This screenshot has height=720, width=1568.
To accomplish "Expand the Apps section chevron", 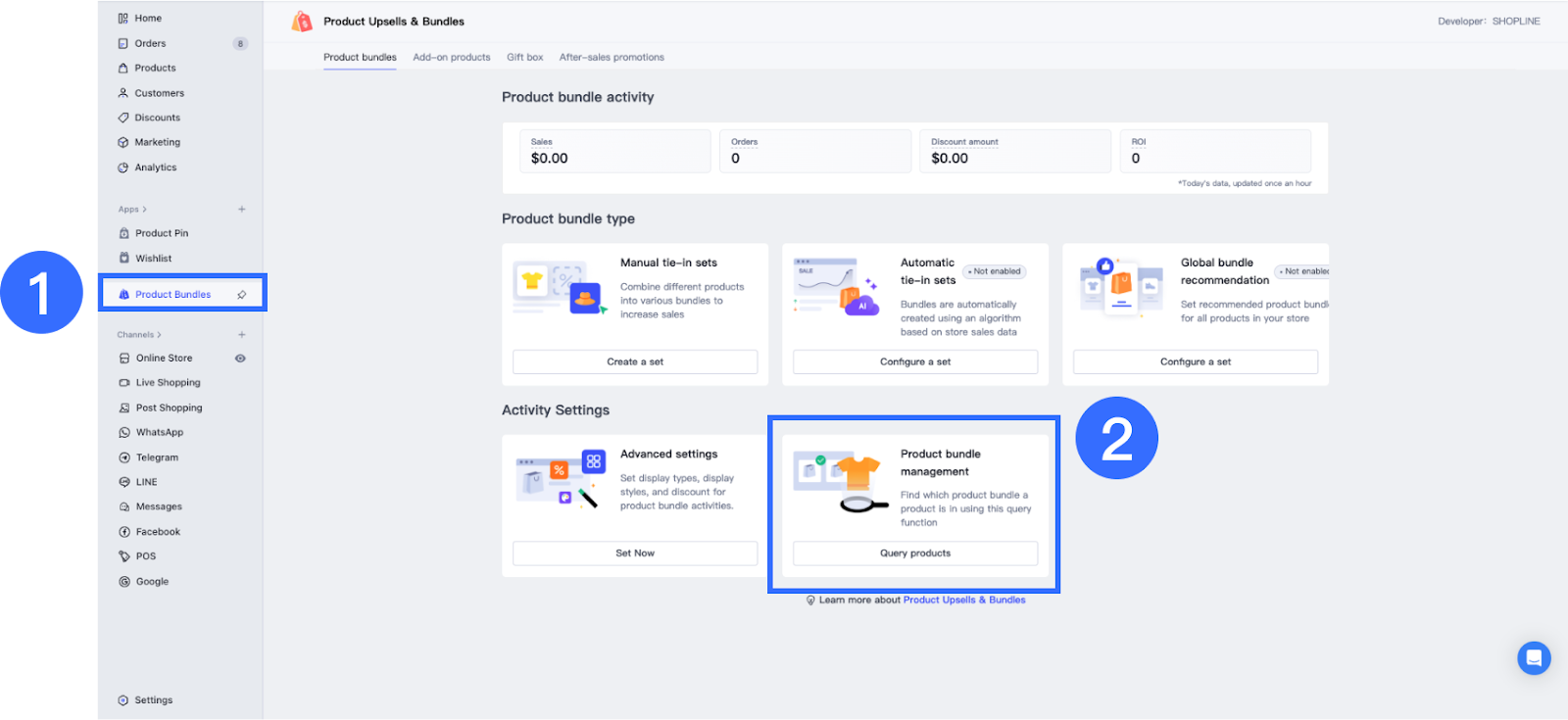I will coord(145,210).
